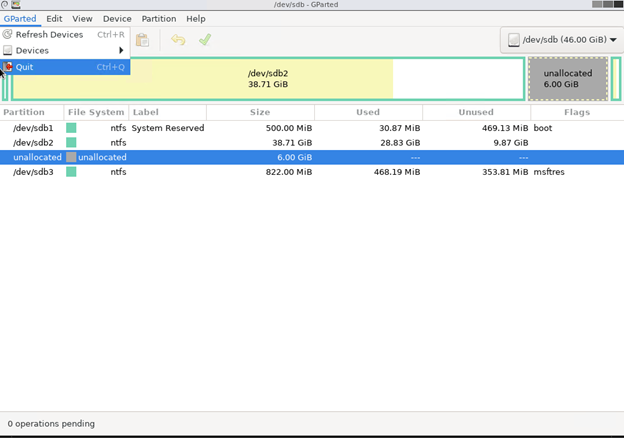
Task: Open the View menu
Action: pos(82,19)
